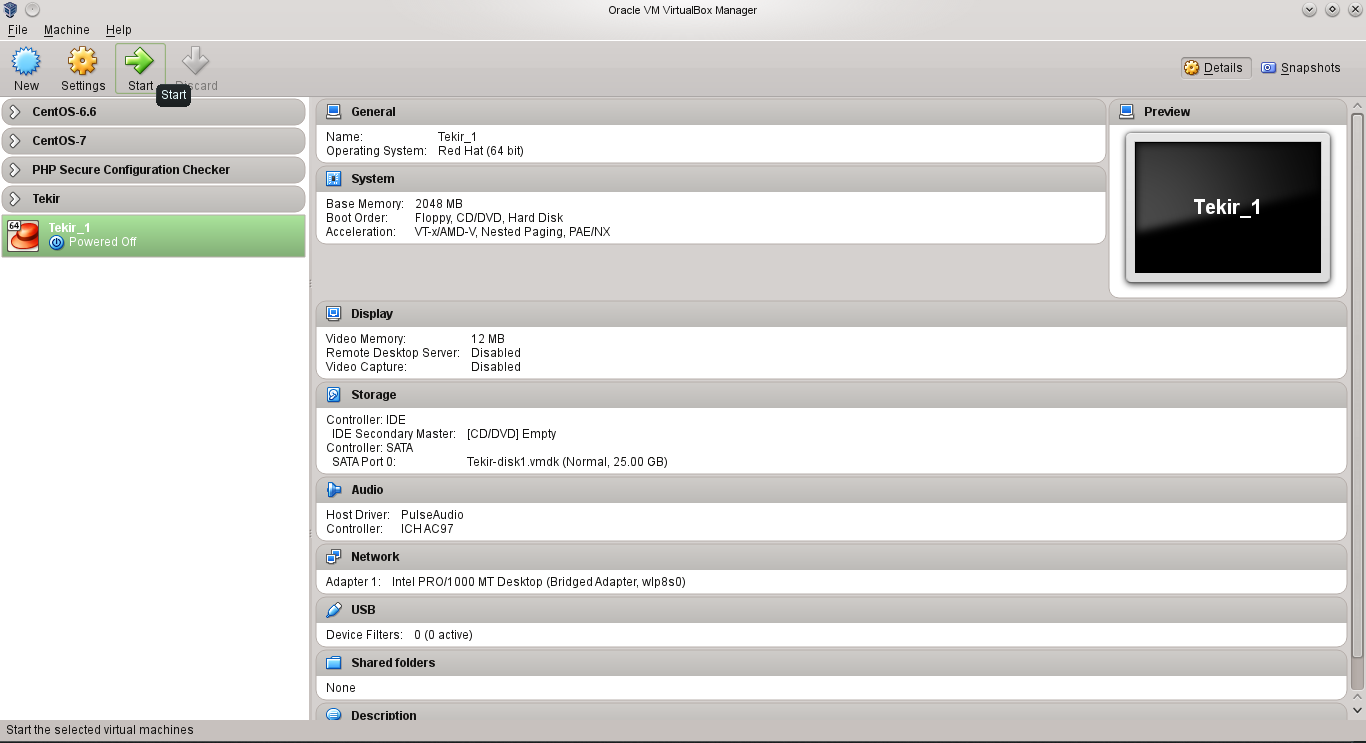The height and width of the screenshot is (743, 1366).
Task: Click the Red Hat OS icon of Tekir_1
Action: click(23, 236)
